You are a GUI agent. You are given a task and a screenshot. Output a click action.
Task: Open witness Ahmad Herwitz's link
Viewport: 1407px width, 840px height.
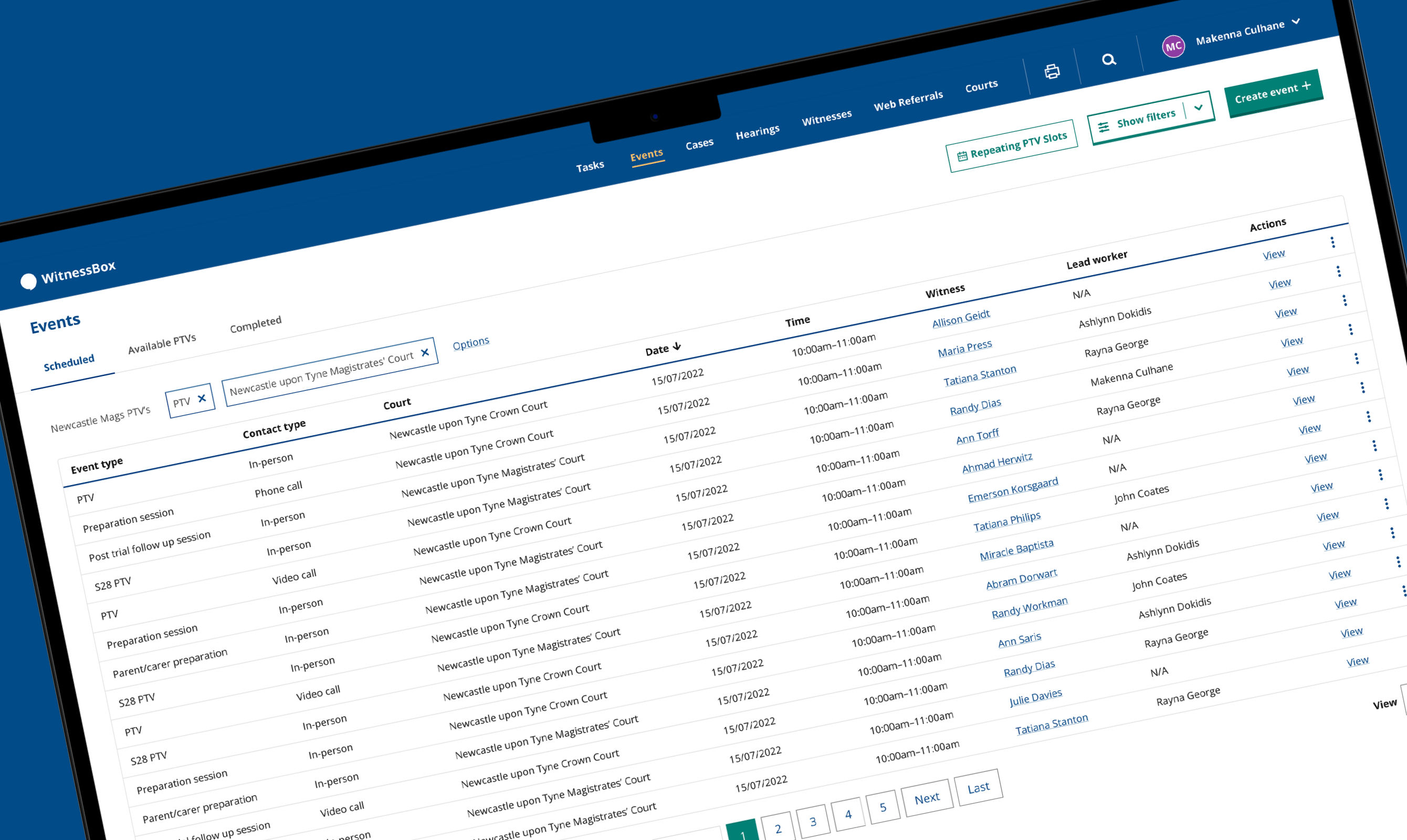996,463
